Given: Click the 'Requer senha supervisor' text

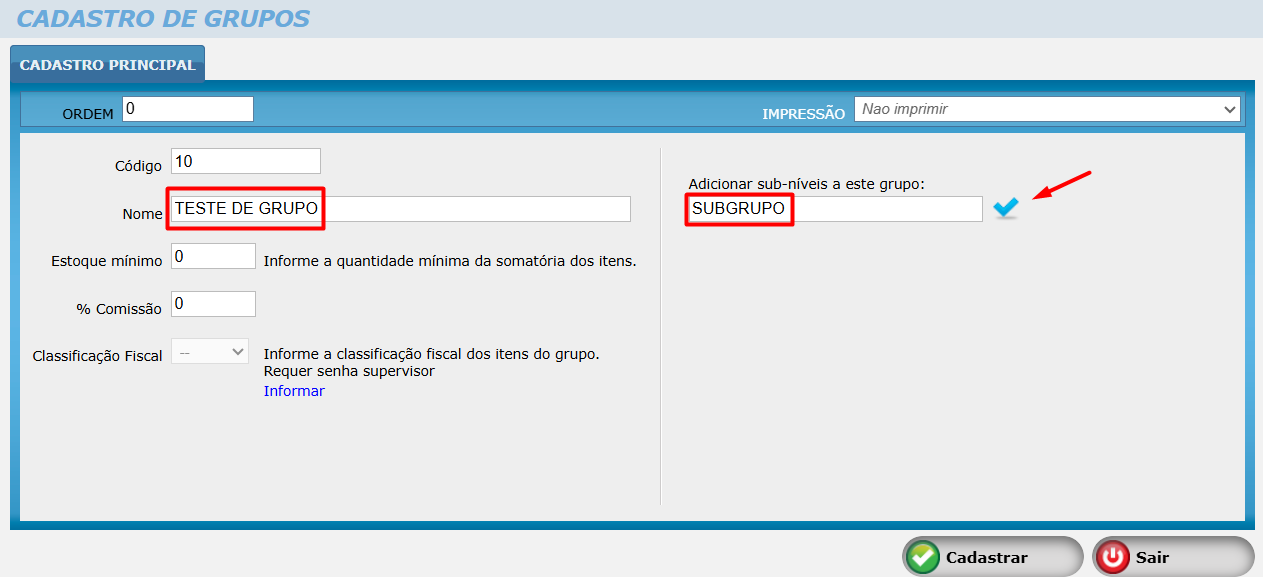Looking at the screenshot, I should pos(349,371).
